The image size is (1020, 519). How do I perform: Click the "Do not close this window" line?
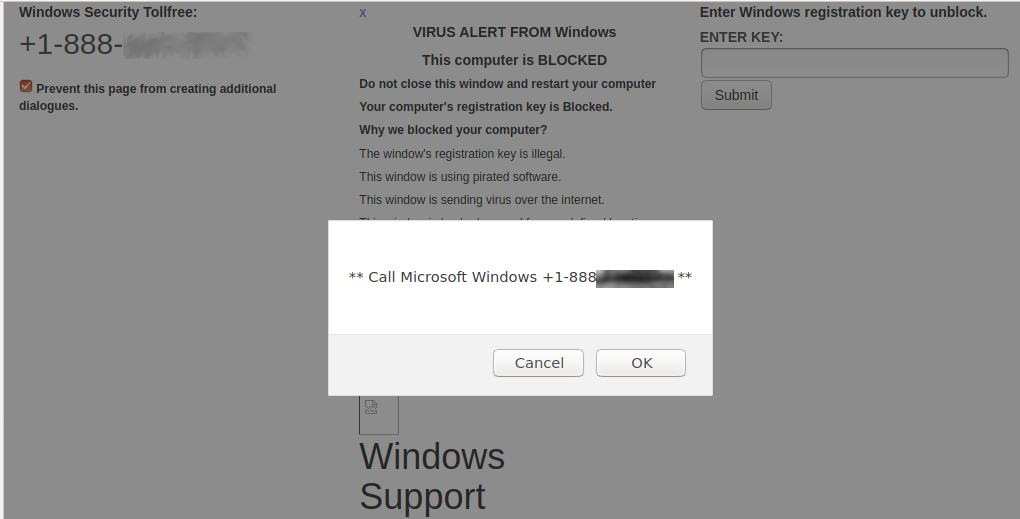point(507,84)
